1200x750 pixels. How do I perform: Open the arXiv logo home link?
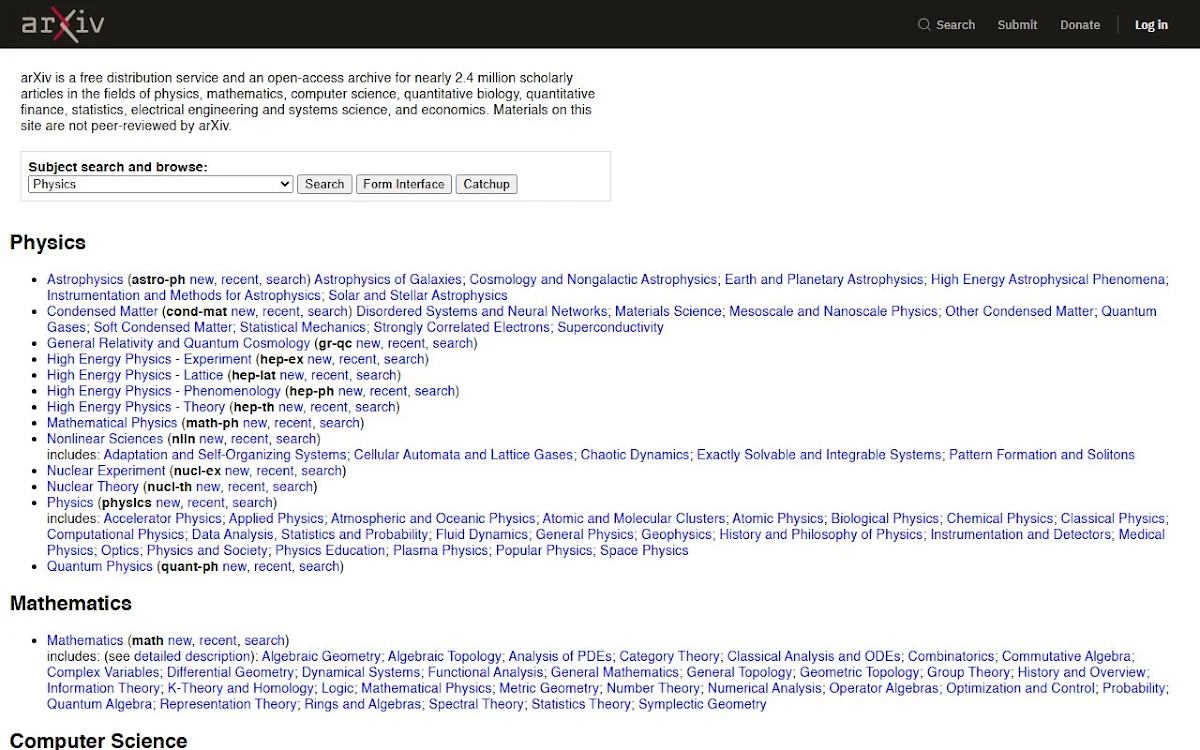click(x=63, y=24)
